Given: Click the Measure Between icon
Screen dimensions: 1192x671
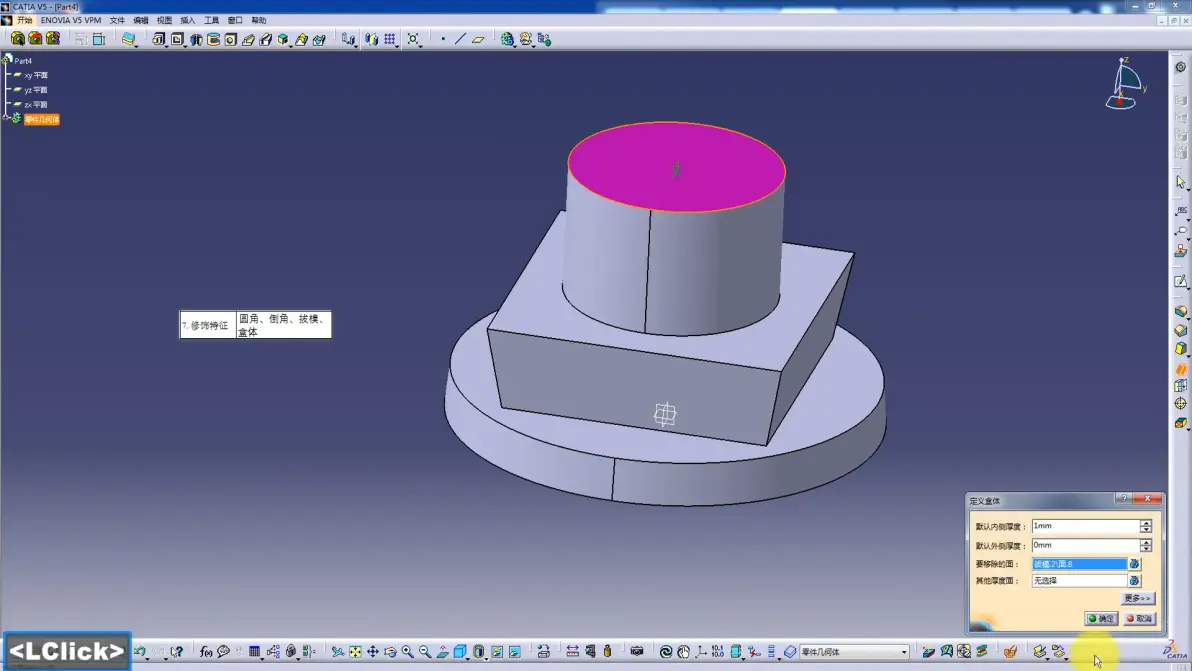Looking at the screenshot, I should pyautogui.click(x=572, y=651).
